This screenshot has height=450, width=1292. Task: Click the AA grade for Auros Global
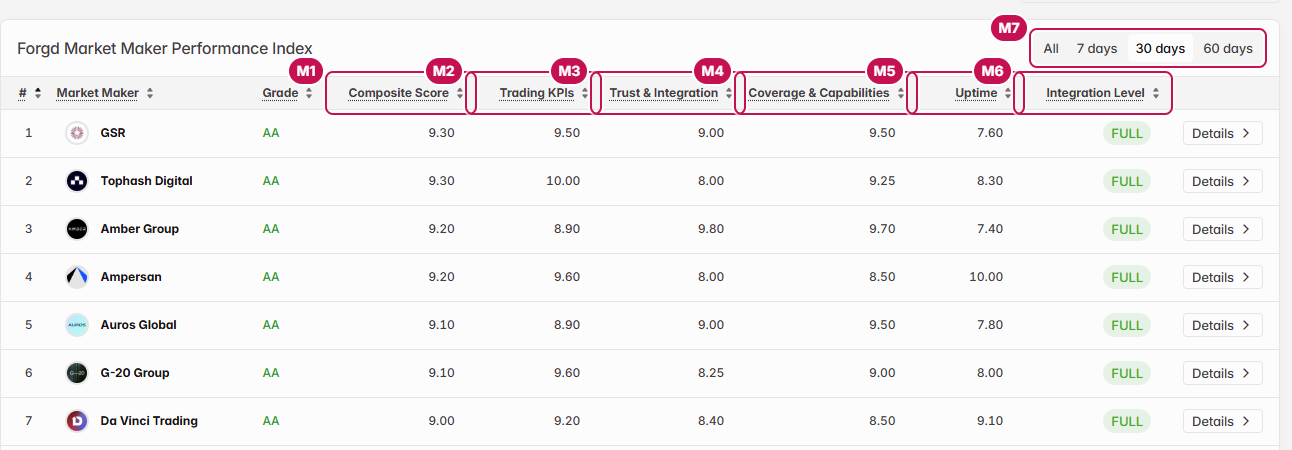pos(271,325)
